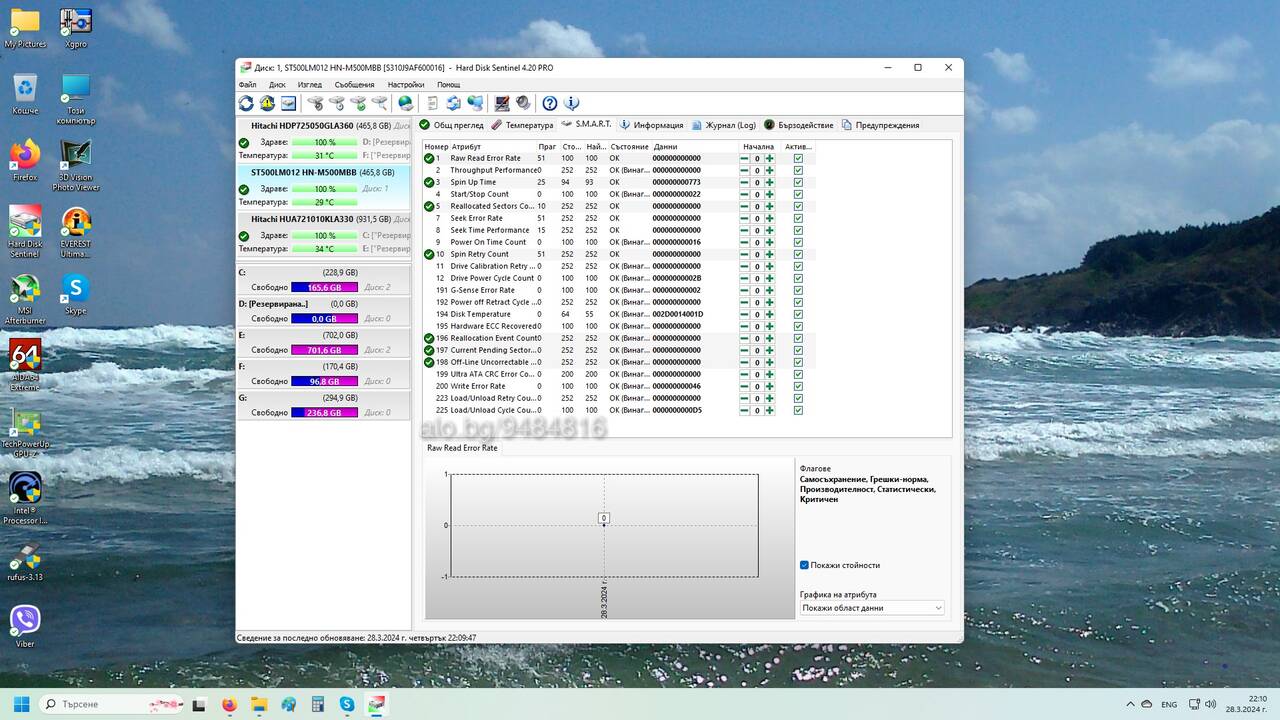This screenshot has height=720, width=1280.
Task: Click the yellow warning alert toolbar icon
Action: (x=267, y=103)
